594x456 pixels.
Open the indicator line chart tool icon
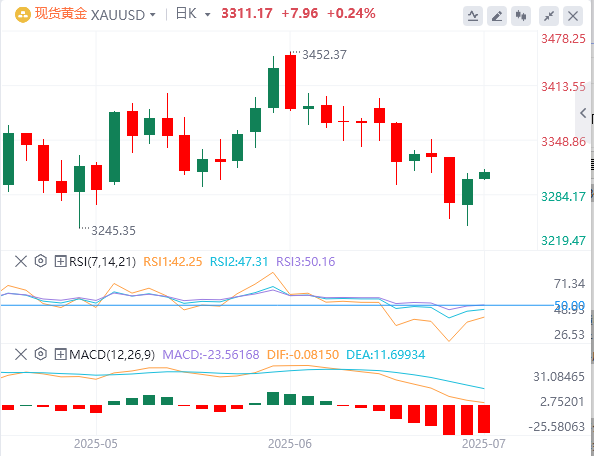[473, 16]
